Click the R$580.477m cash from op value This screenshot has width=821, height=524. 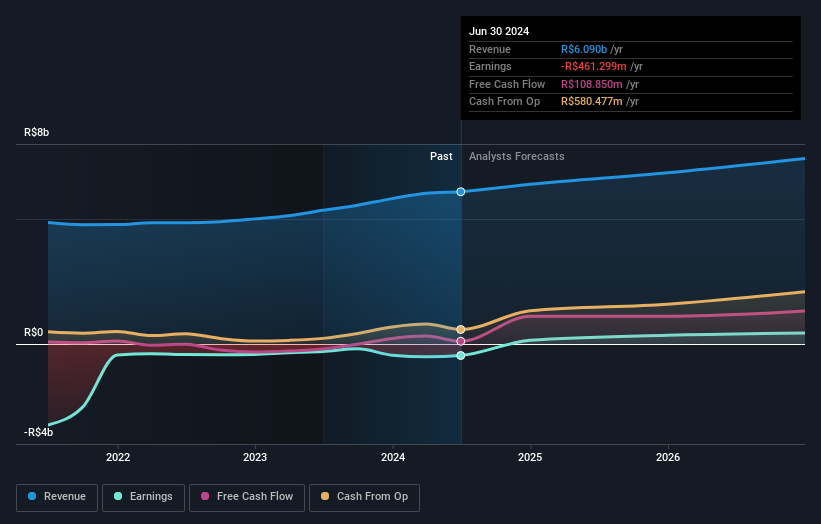(x=592, y=102)
